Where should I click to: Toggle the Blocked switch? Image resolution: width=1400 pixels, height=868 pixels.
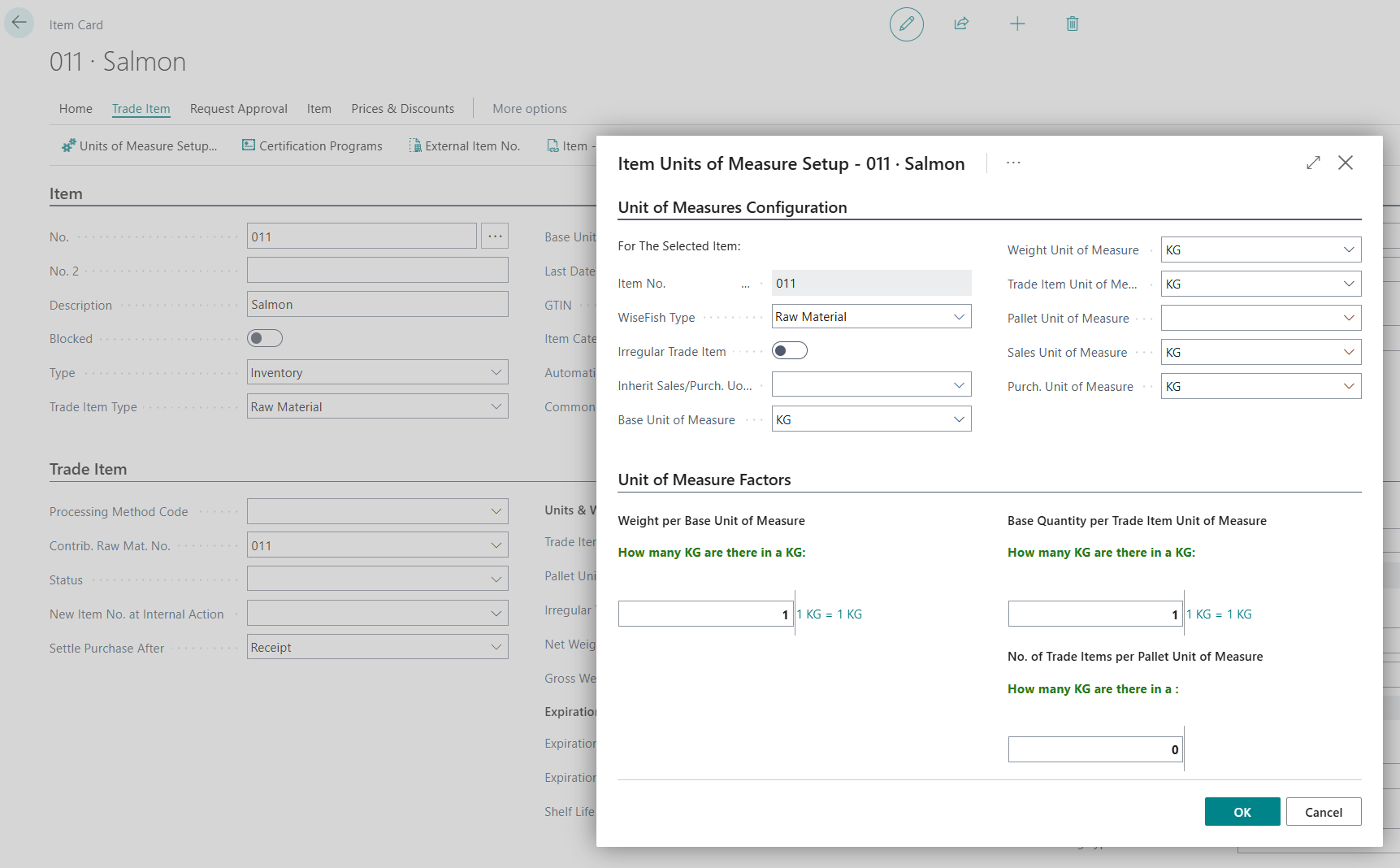[265, 338]
